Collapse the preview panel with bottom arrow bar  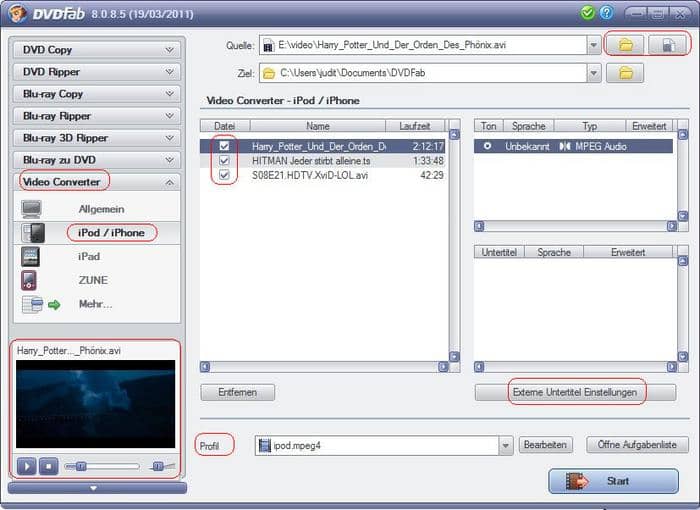point(97,488)
